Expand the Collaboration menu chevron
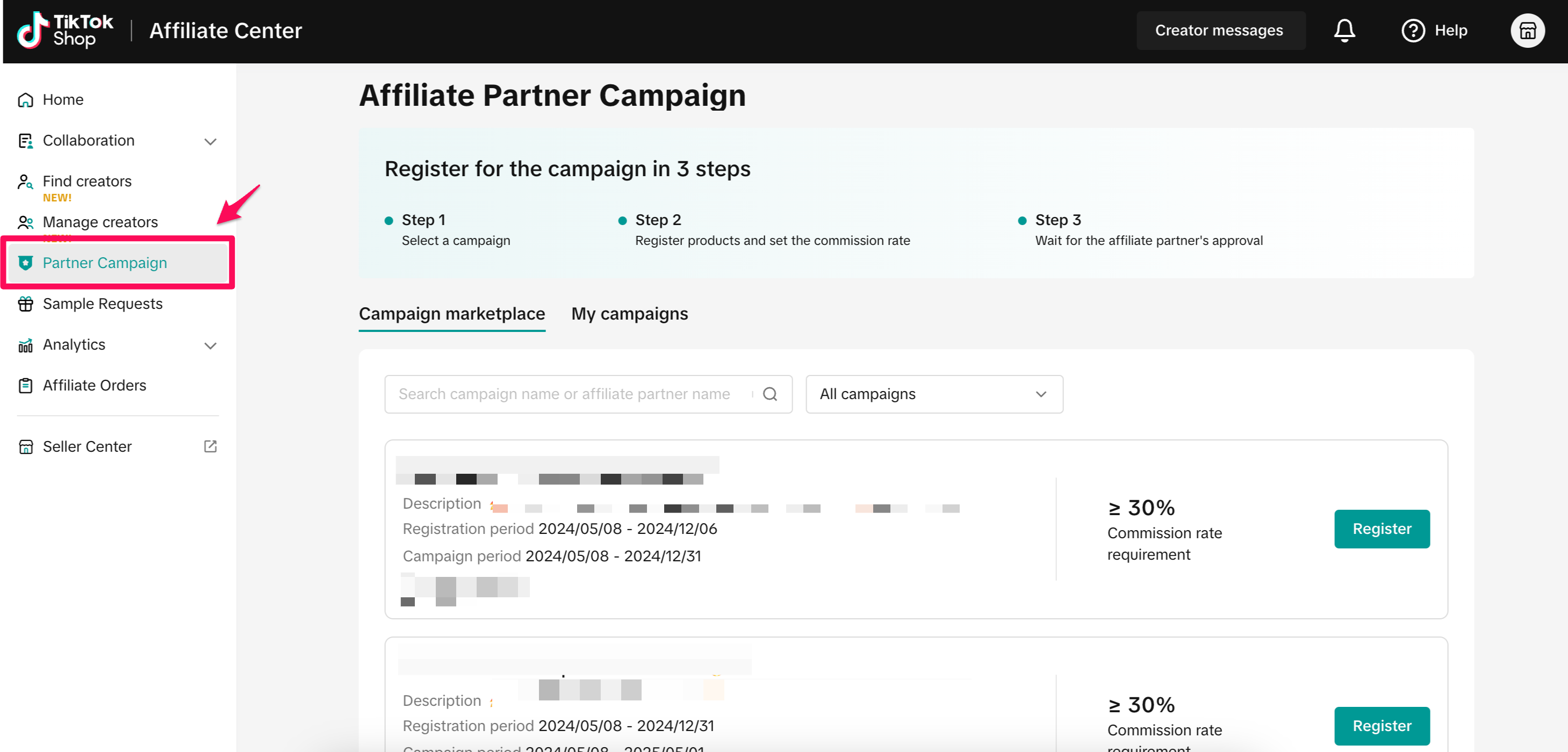The image size is (1568, 752). [x=210, y=141]
